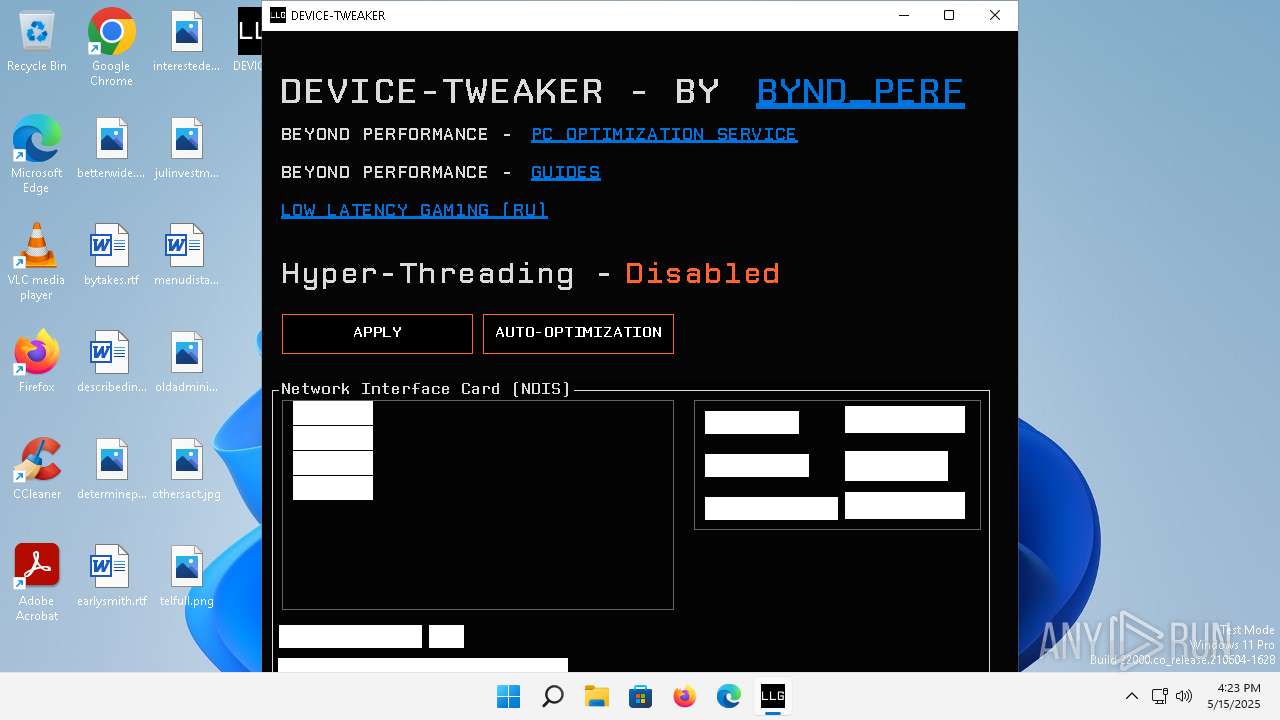Click the DEVICE-TWEAKER title bar app icon
The image size is (1280, 720).
pyautogui.click(x=278, y=15)
